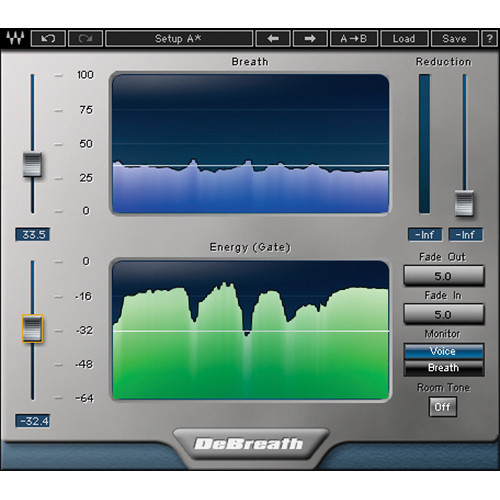Redo the last undone change

(x=85, y=38)
